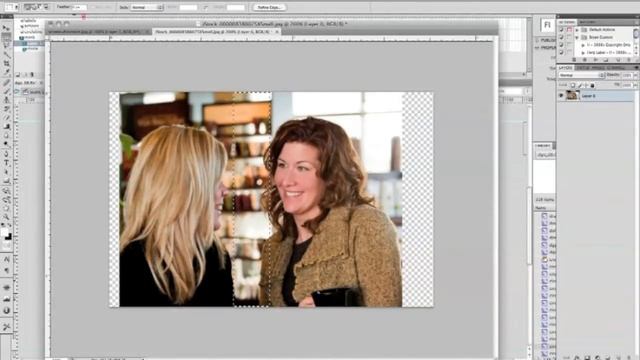Collapse the second action set
This screenshot has width=640, height=360.
point(577,37)
